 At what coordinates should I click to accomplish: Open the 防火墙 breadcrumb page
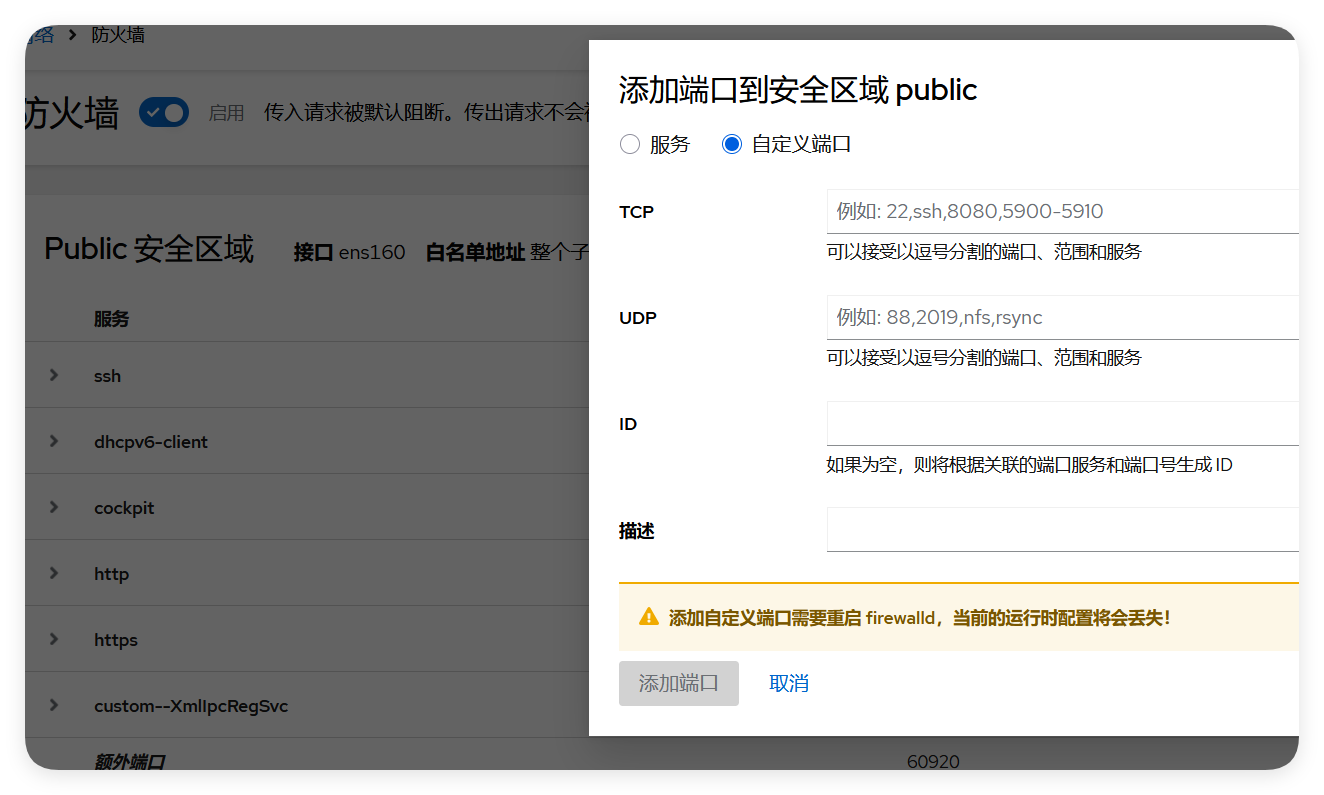click(120, 34)
